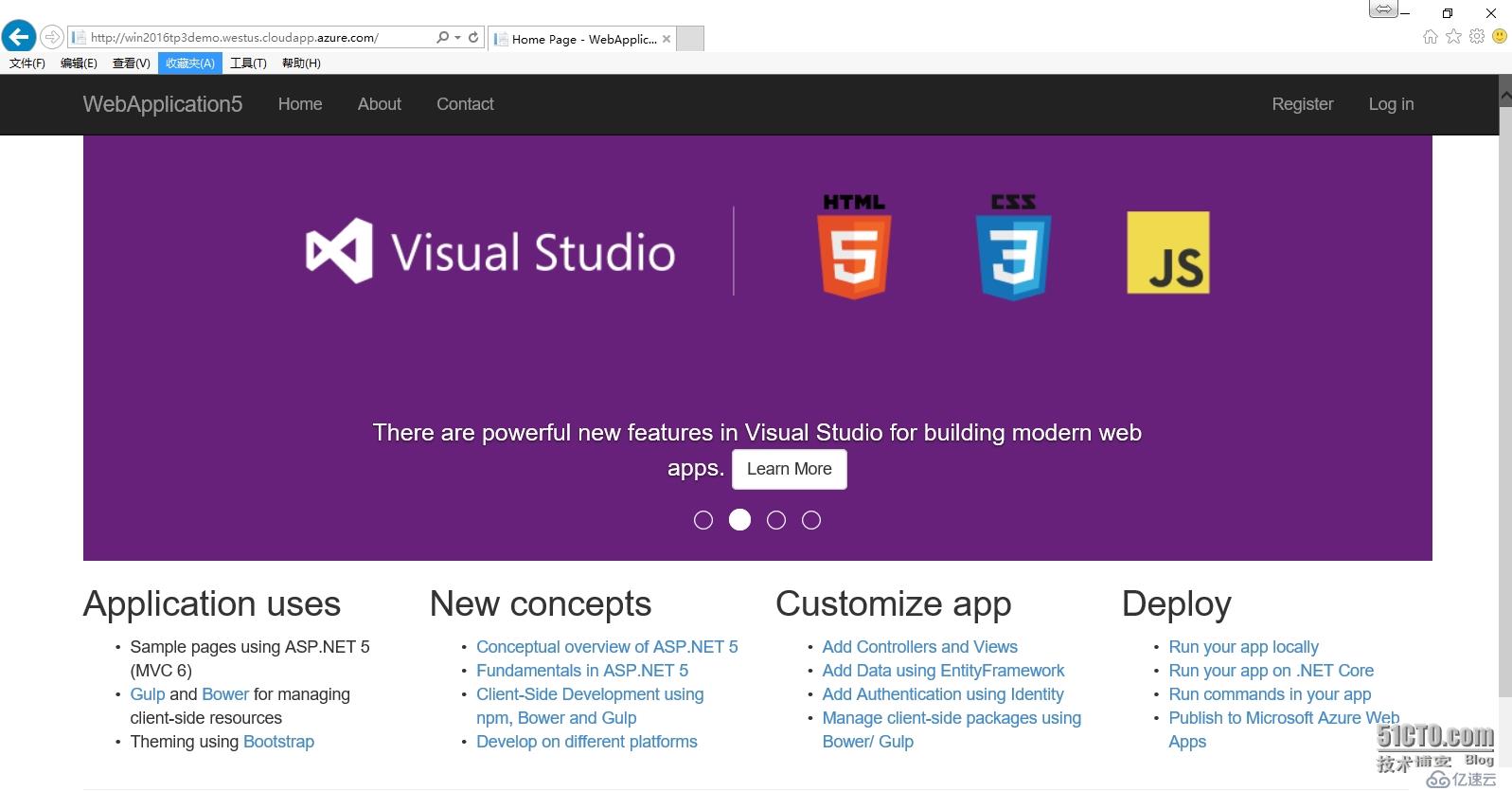Open Run your app locally link
1512x791 pixels.
pos(1244,647)
